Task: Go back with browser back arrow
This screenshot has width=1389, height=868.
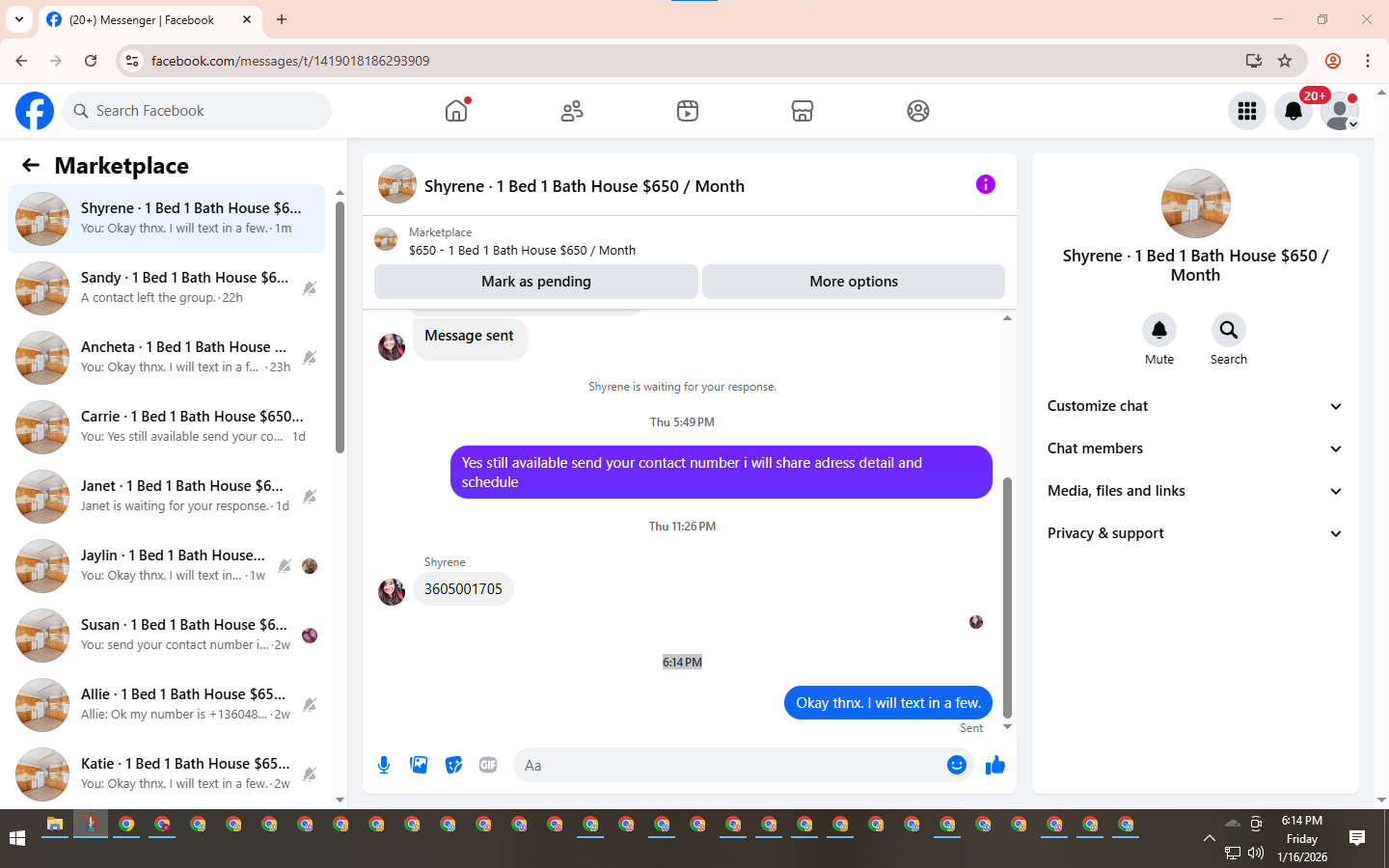Action: (21, 61)
